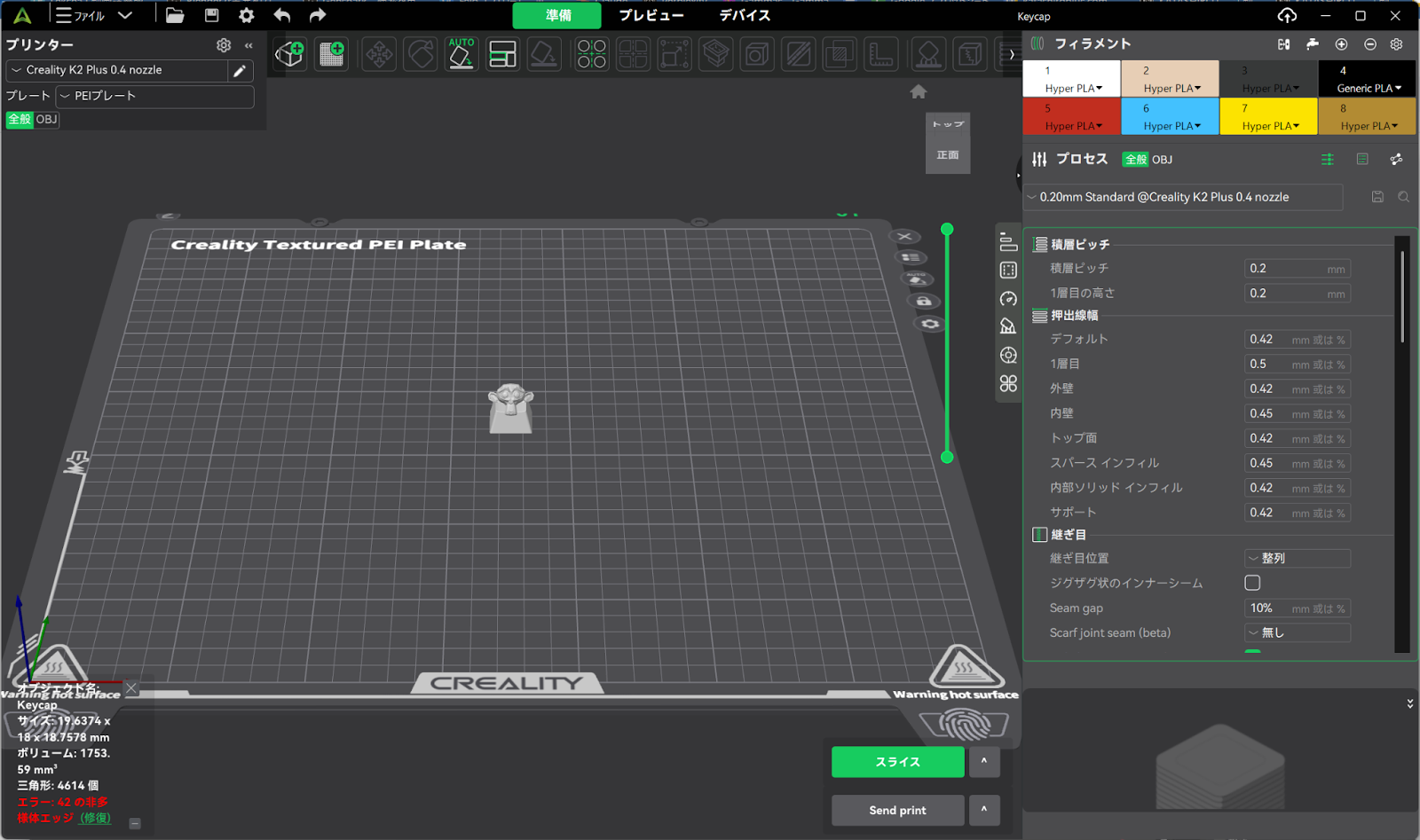Switch to the プレビュー tab
Screen dimensions: 1420x840
651,16
